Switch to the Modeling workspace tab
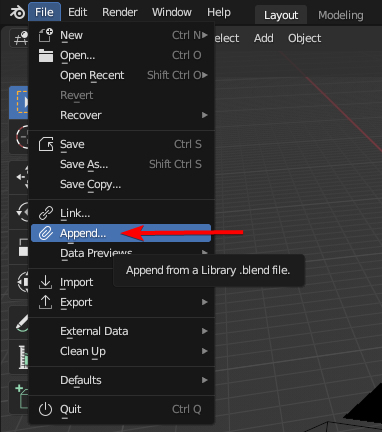382x432 pixels. point(341,15)
